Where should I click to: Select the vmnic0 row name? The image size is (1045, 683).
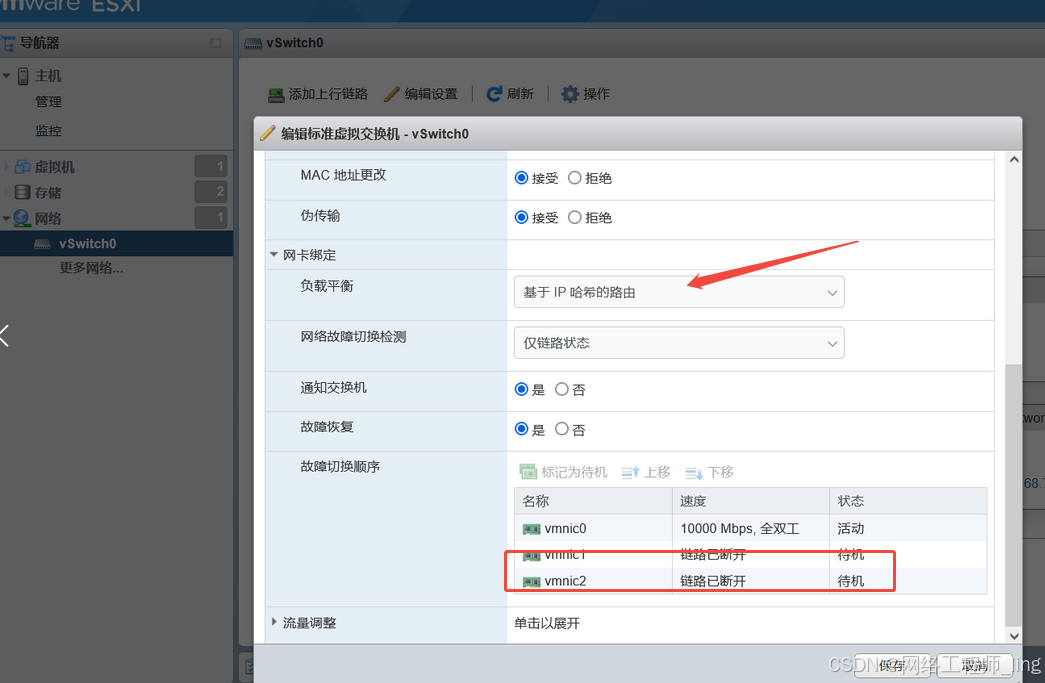point(565,528)
